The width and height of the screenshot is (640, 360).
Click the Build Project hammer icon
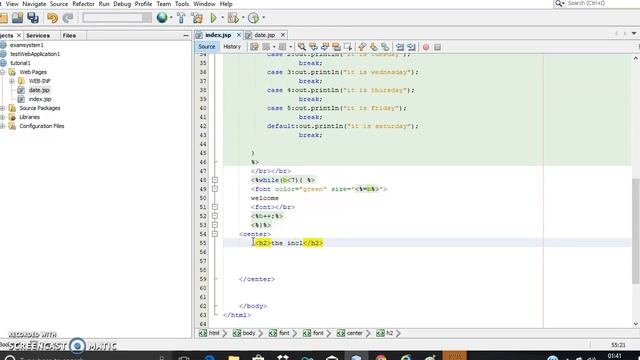[x=181, y=18]
